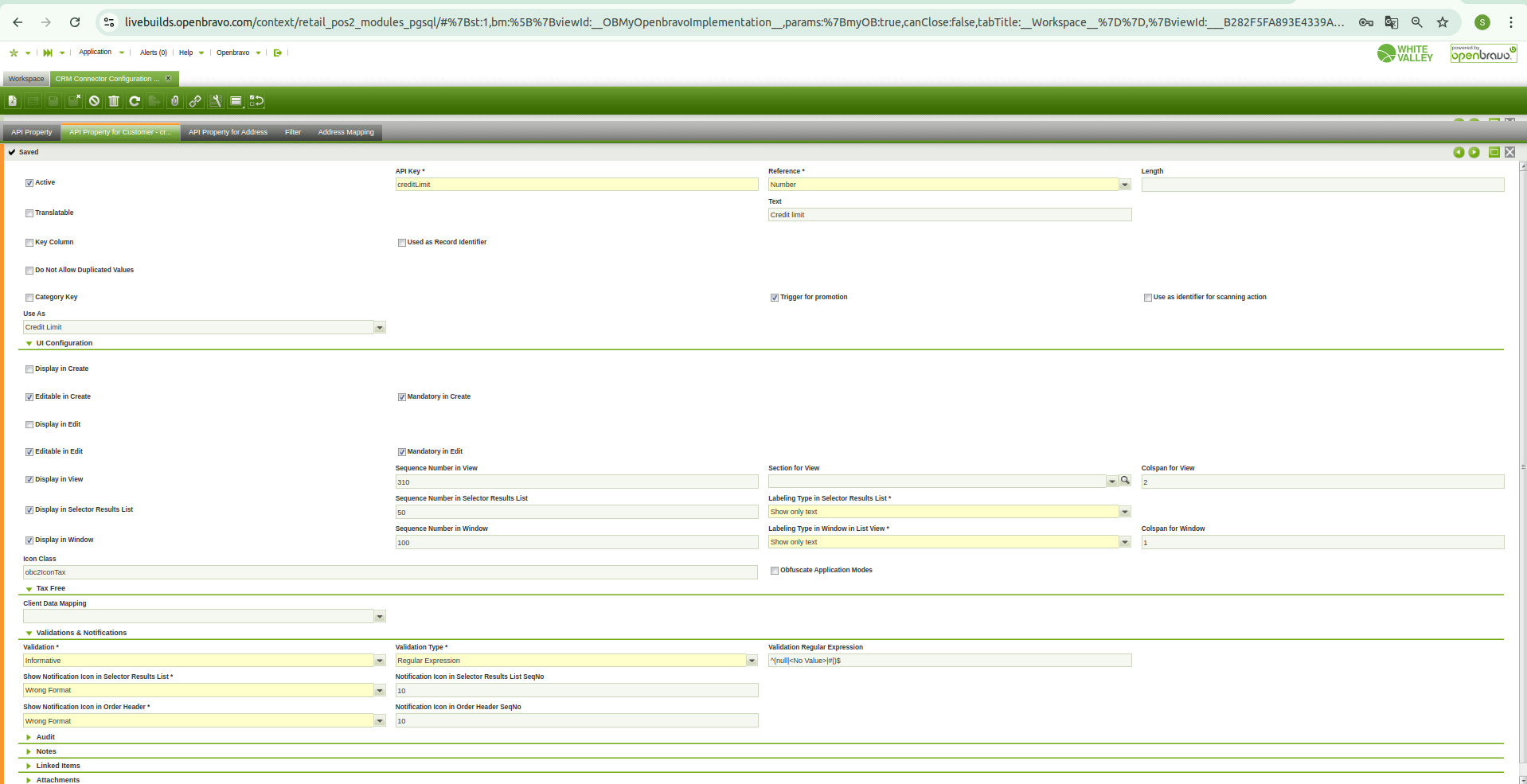The width and height of the screenshot is (1527, 784).
Task: Click the green logout icon in top menu
Action: [278, 53]
